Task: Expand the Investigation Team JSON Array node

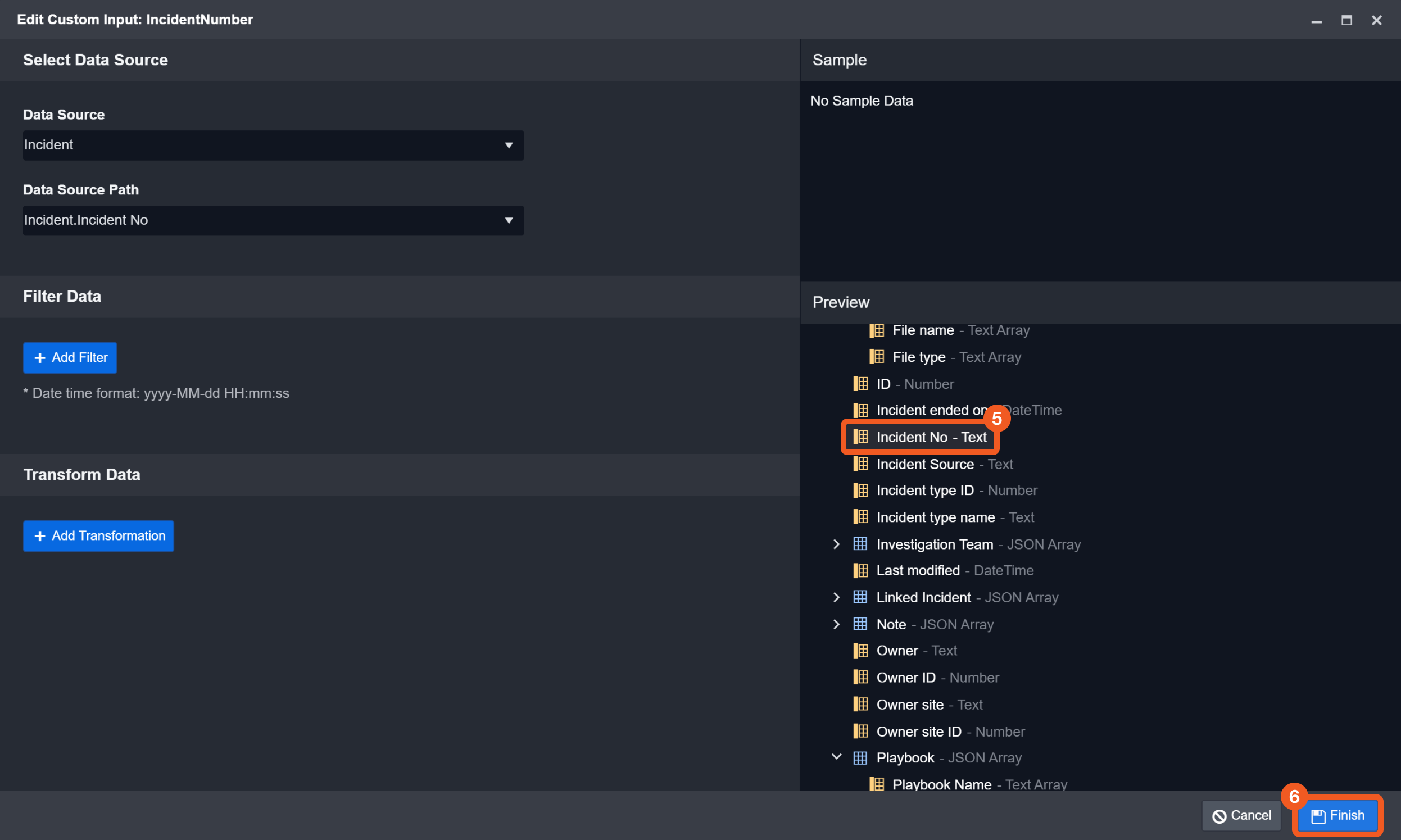Action: [836, 544]
